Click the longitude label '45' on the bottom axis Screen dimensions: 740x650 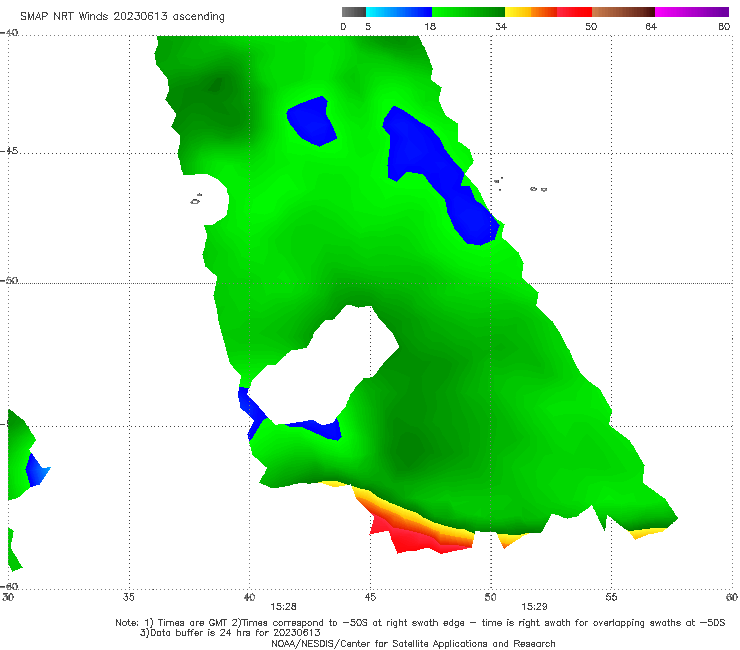tap(370, 597)
